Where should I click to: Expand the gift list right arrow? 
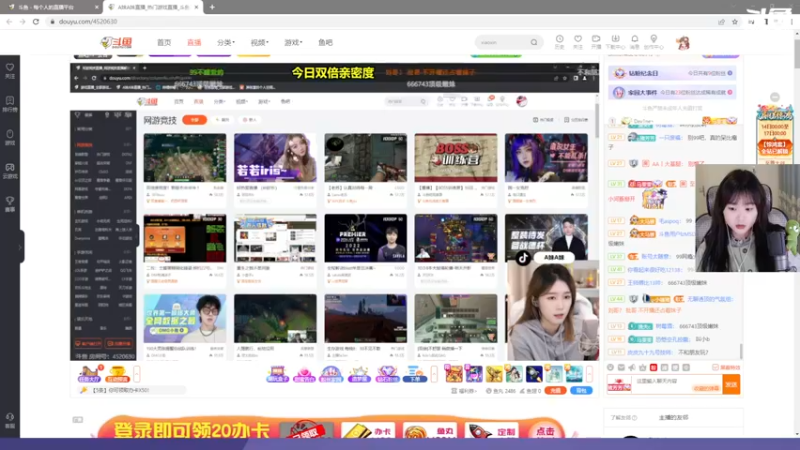pyautogui.click(x=589, y=374)
